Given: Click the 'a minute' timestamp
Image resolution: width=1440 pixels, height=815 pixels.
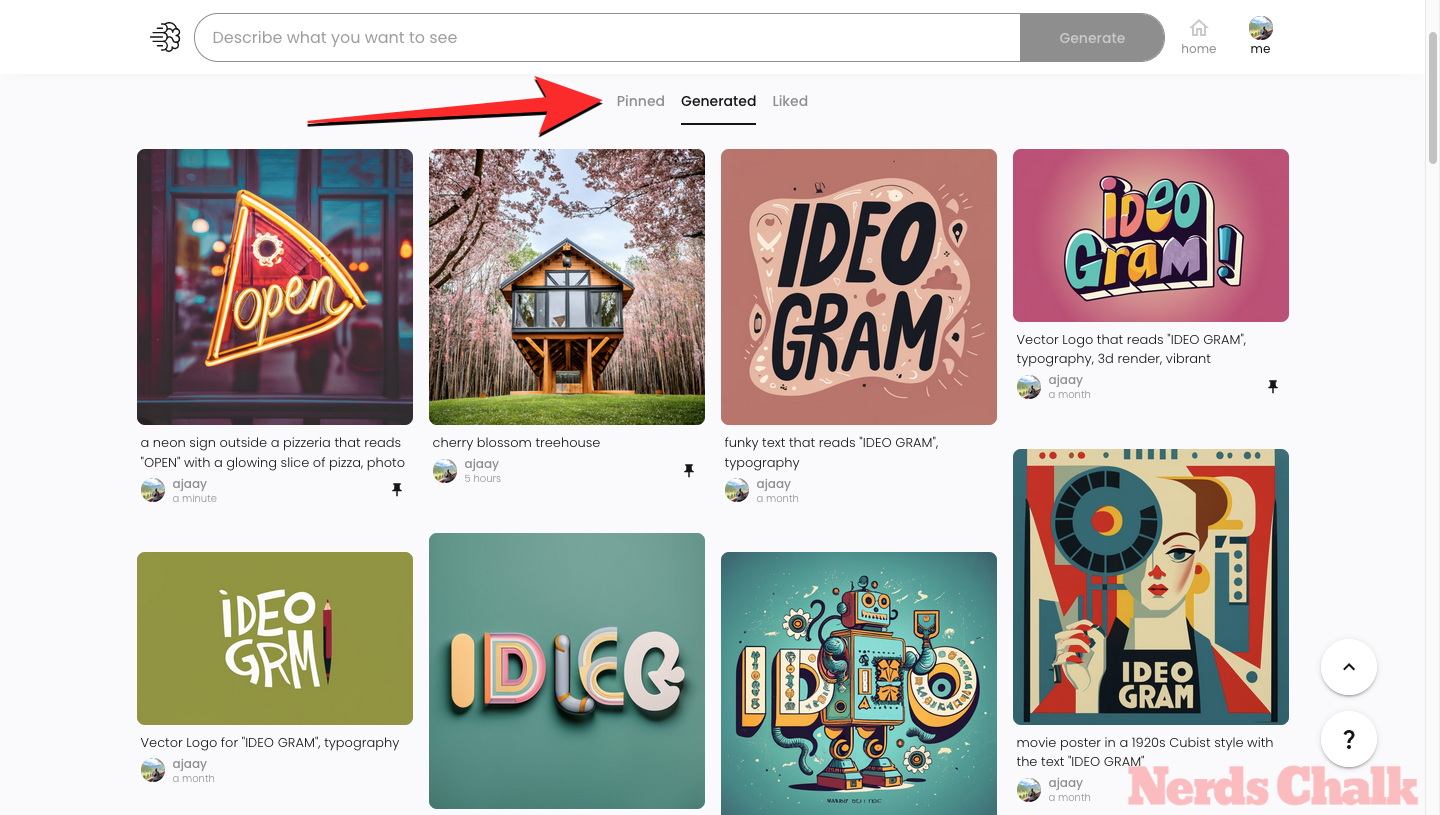Looking at the screenshot, I should coord(194,499).
